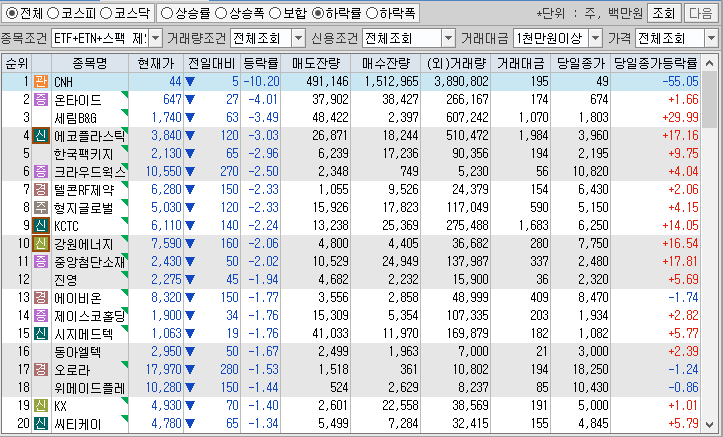Select the 코스닥 radio button
Image resolution: width=723 pixels, height=437 pixels.
coord(106,13)
